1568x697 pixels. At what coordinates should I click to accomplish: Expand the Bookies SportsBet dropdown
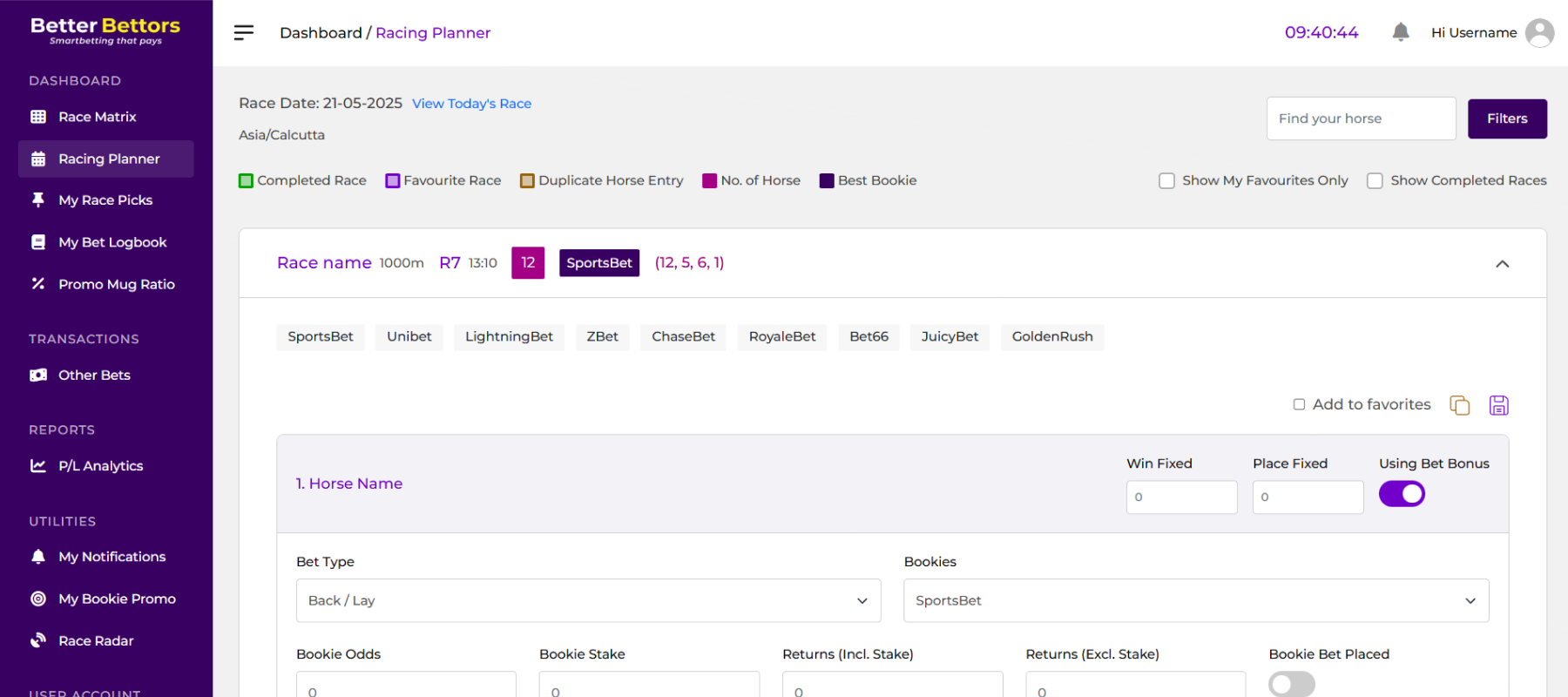pyautogui.click(x=1195, y=600)
